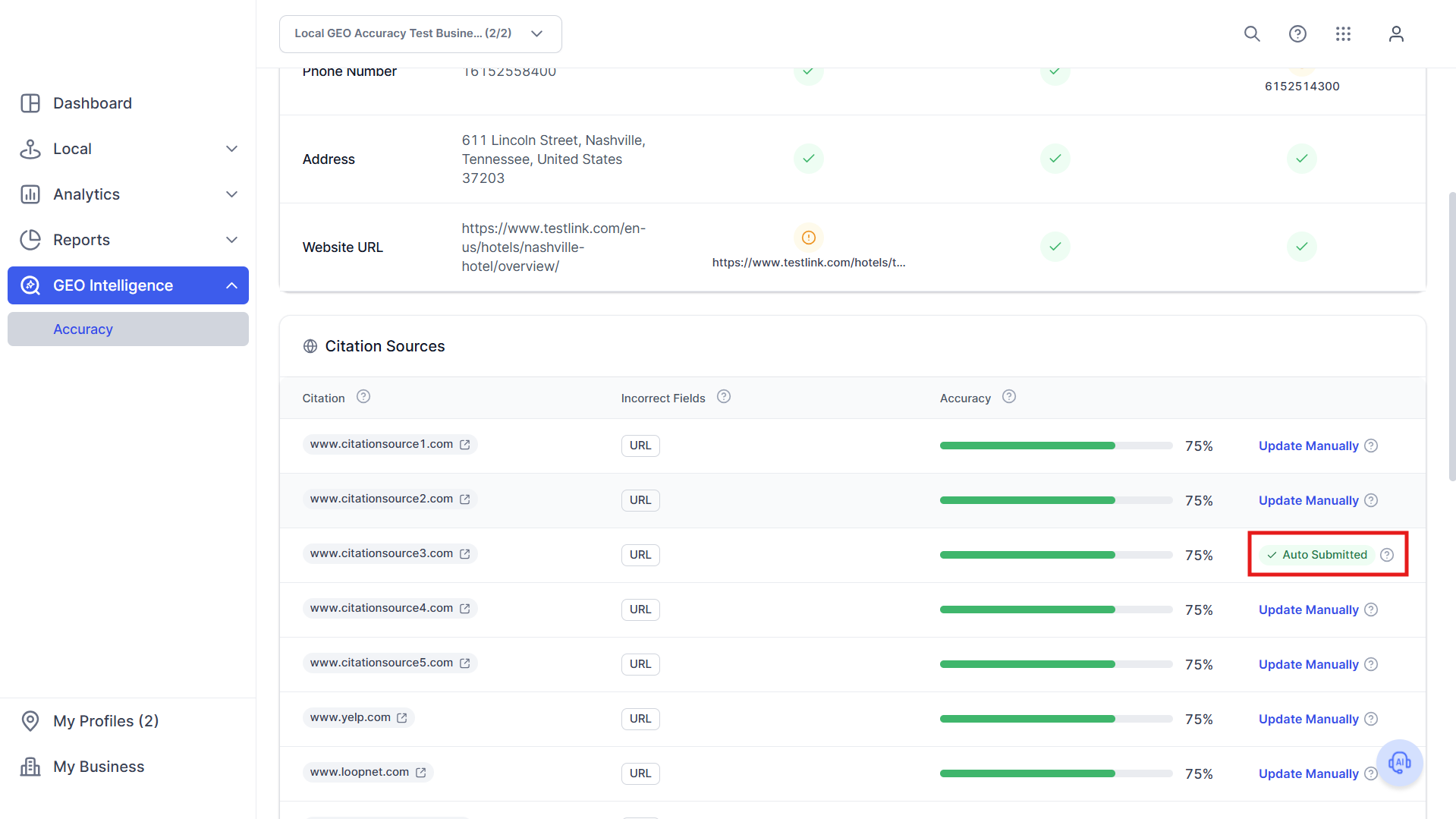
Task: Expand the Reports sidebar section
Action: [127, 240]
